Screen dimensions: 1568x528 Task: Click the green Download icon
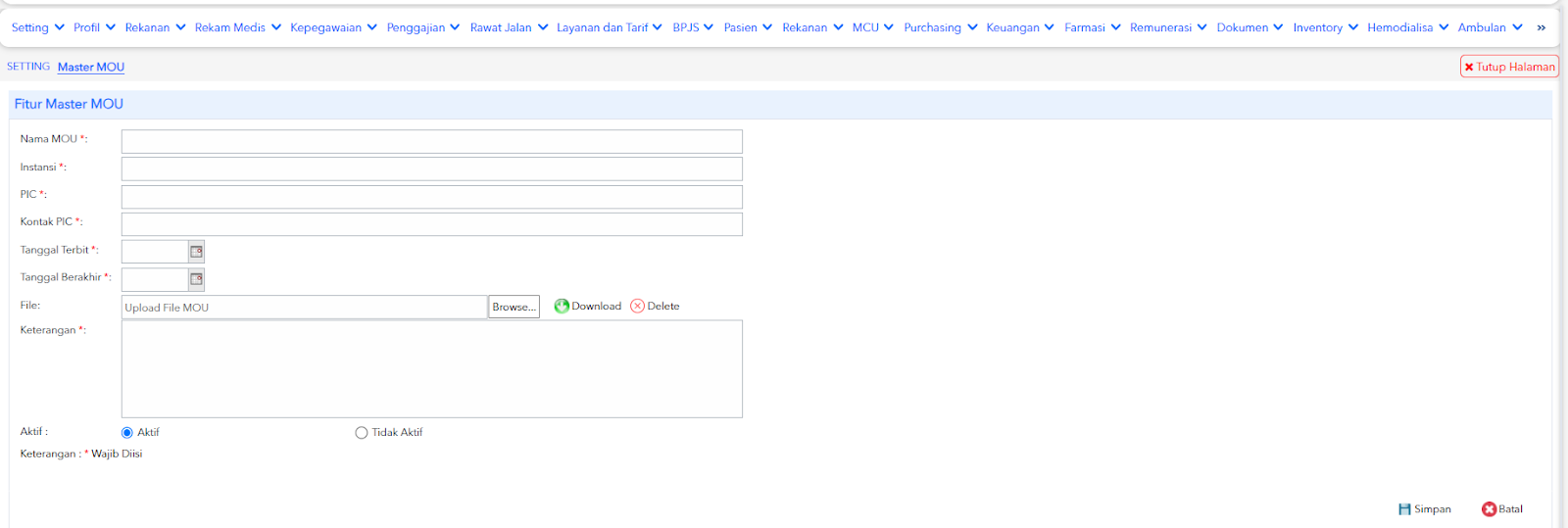[x=562, y=306]
